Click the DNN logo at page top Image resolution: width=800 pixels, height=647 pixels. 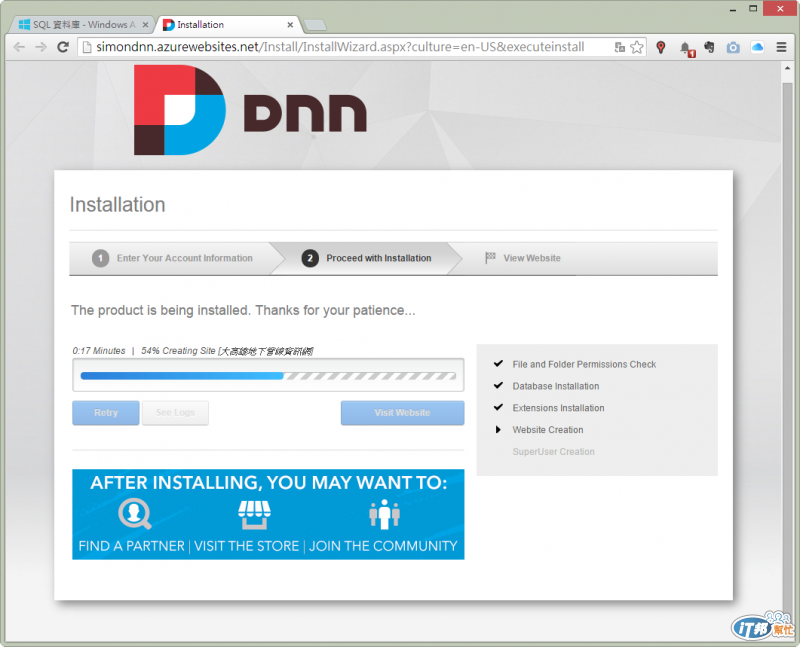250,110
